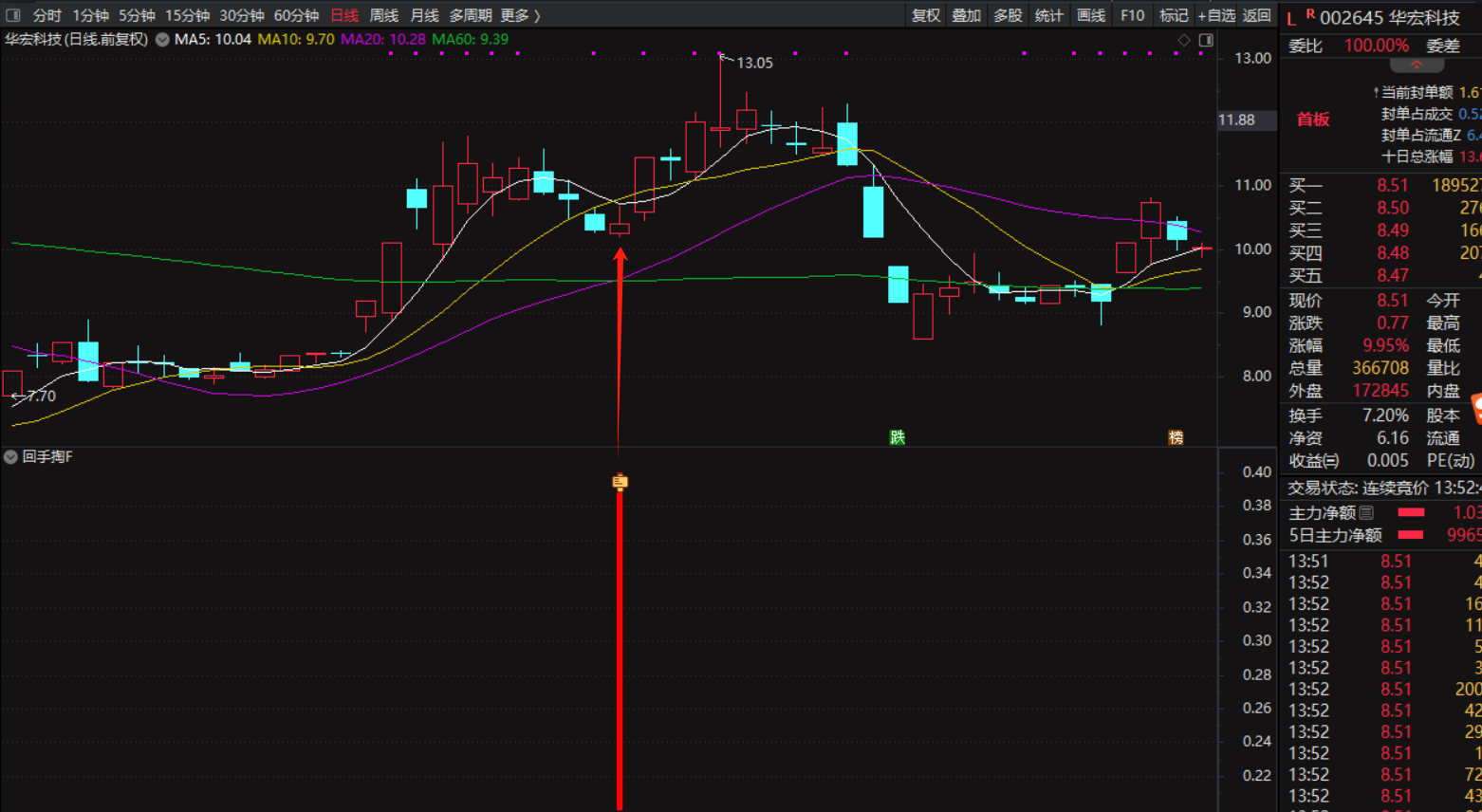Switch to 60分钟 period tab
The image size is (1482, 812).
(296, 15)
